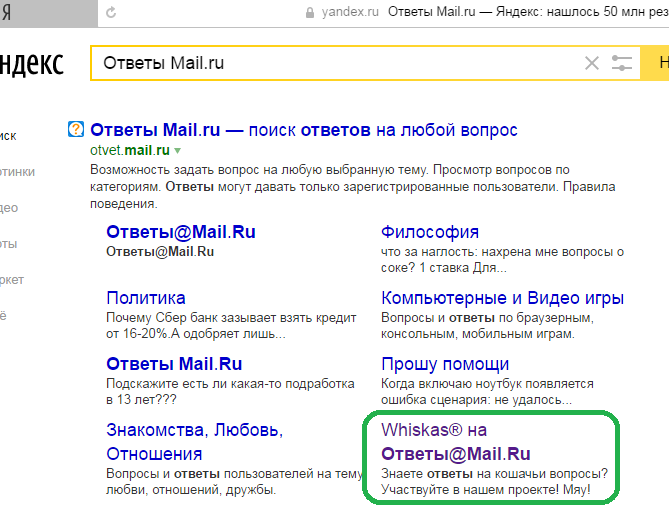Viewport: 669px width, 512px height.
Task: Click page title text 'нашлось 50 млн'
Action: click(596, 12)
